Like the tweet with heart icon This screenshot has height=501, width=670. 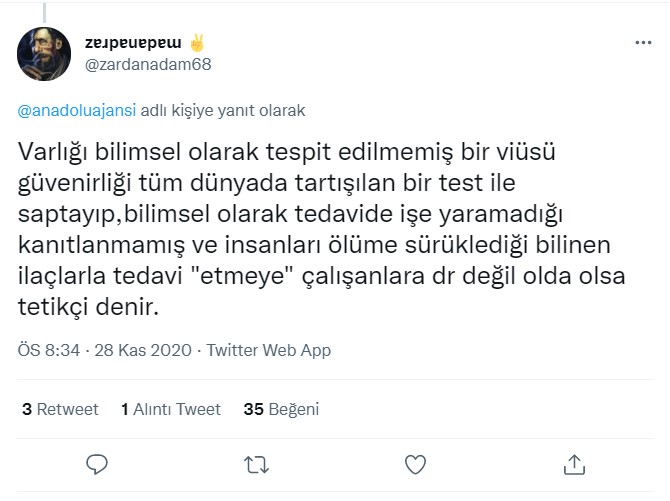415,464
